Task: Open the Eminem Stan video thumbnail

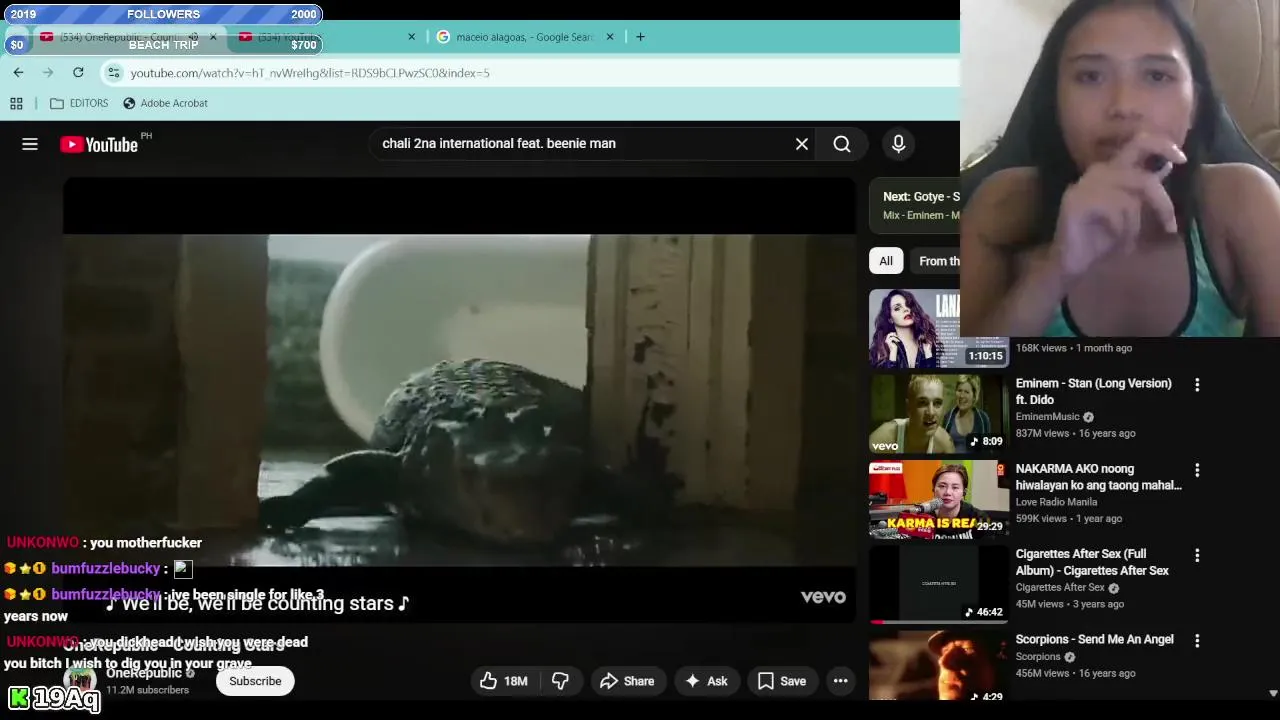Action: 939,414
